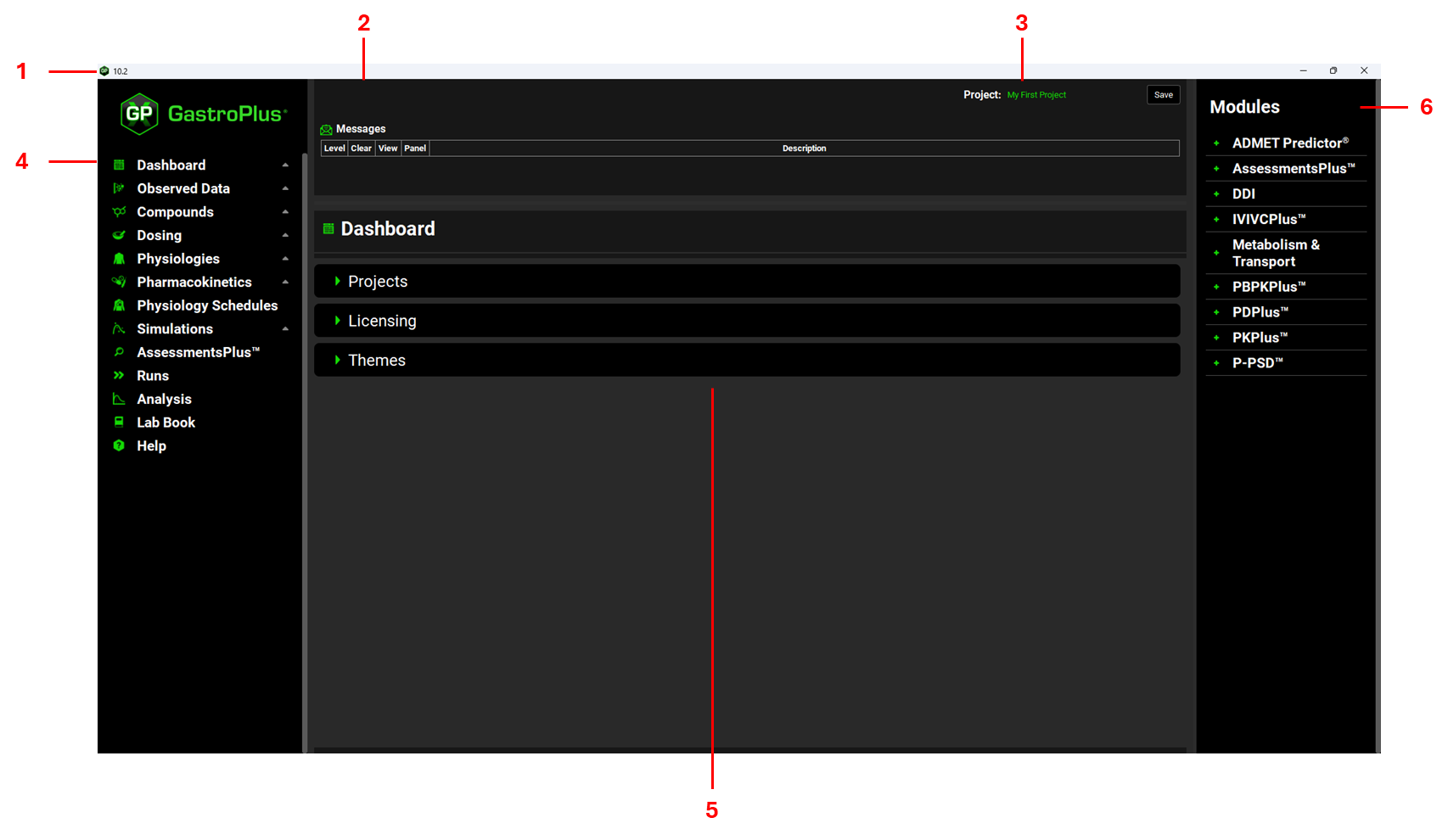The height and width of the screenshot is (840, 1448).
Task: Open the Runs menu item
Action: (x=153, y=376)
